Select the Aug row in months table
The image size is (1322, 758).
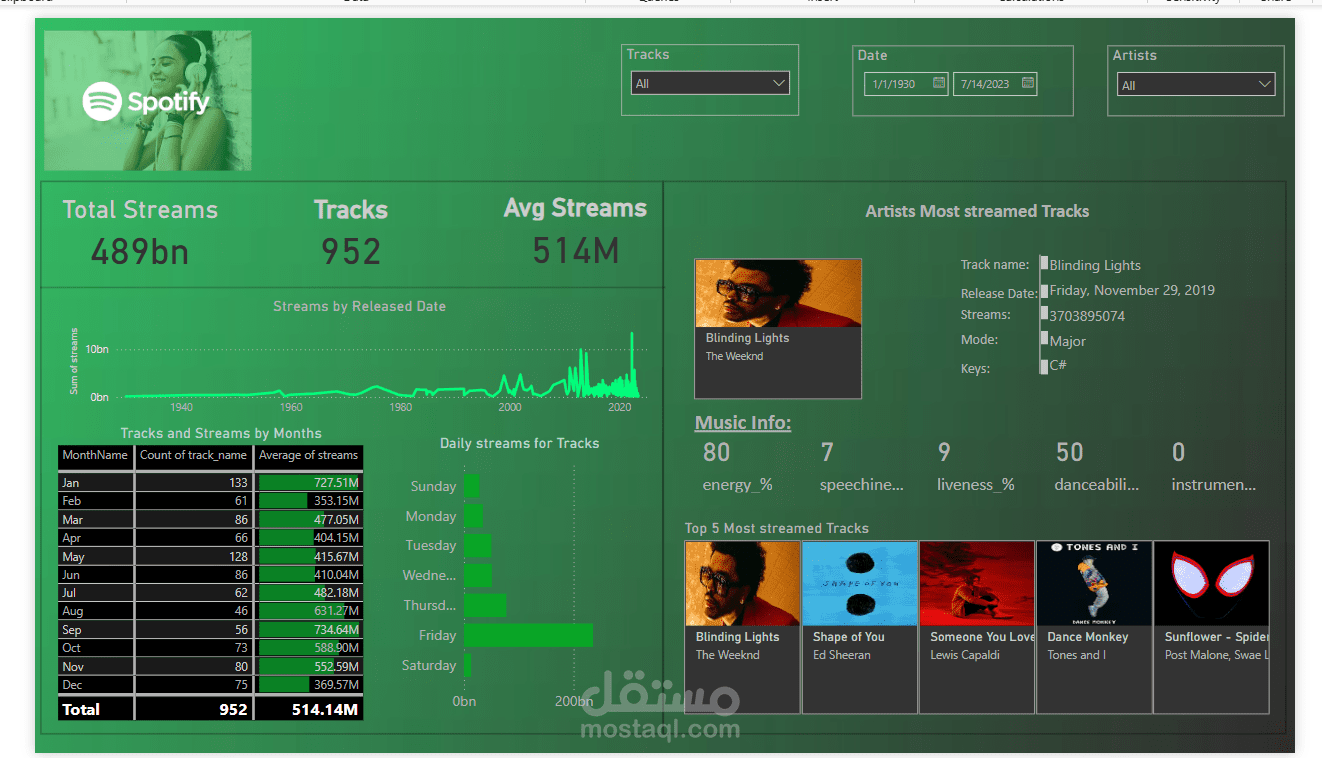tap(210, 610)
